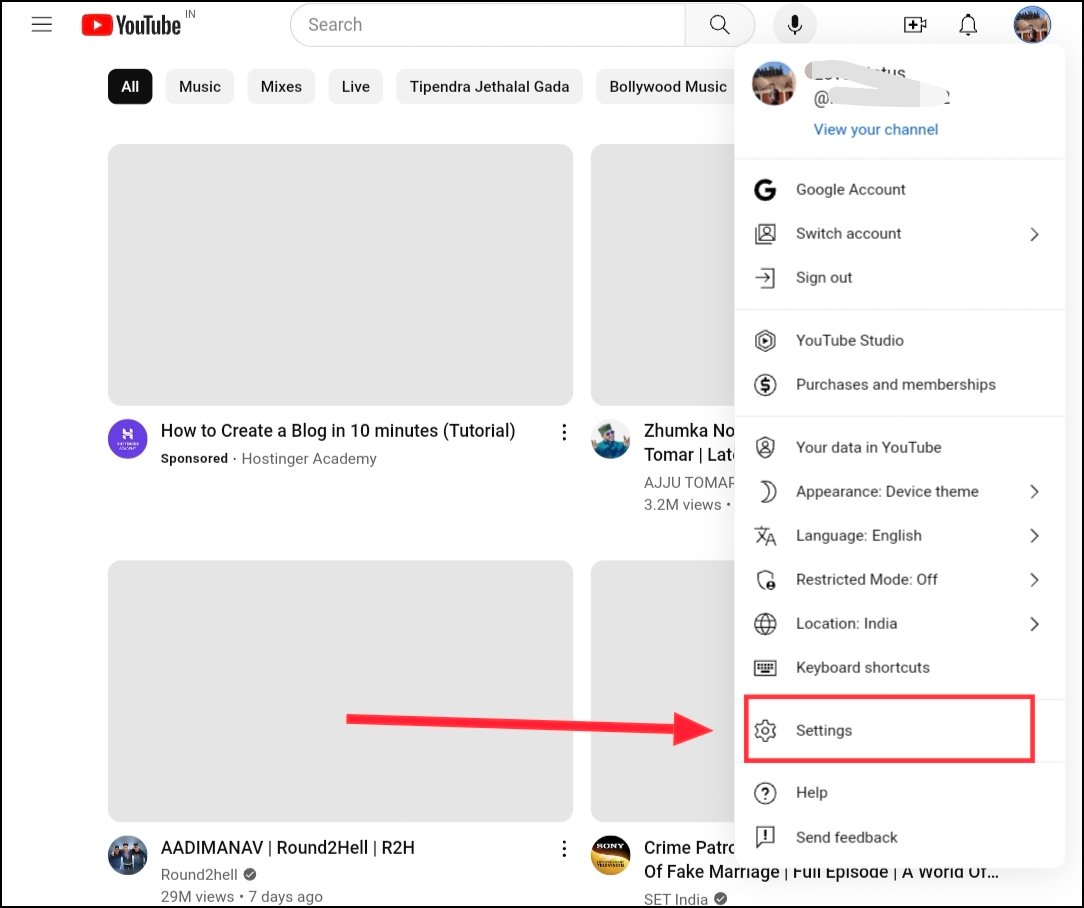Start voice search with microphone

pyautogui.click(x=795, y=25)
